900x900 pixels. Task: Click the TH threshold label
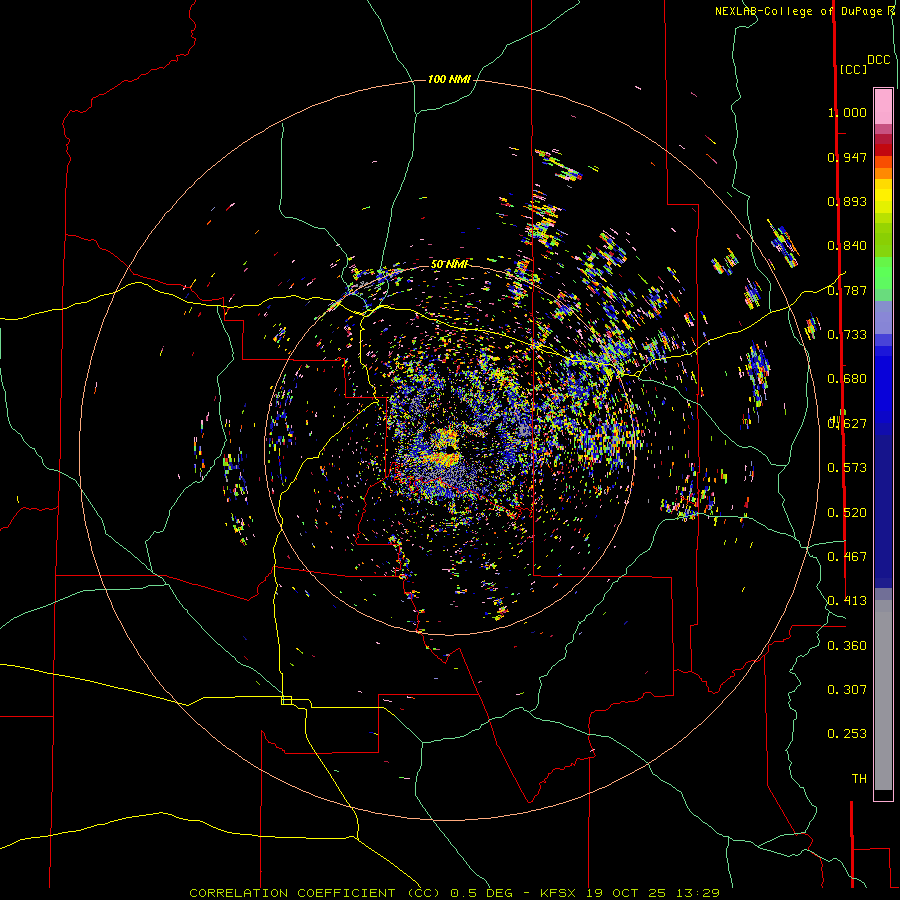point(859,779)
